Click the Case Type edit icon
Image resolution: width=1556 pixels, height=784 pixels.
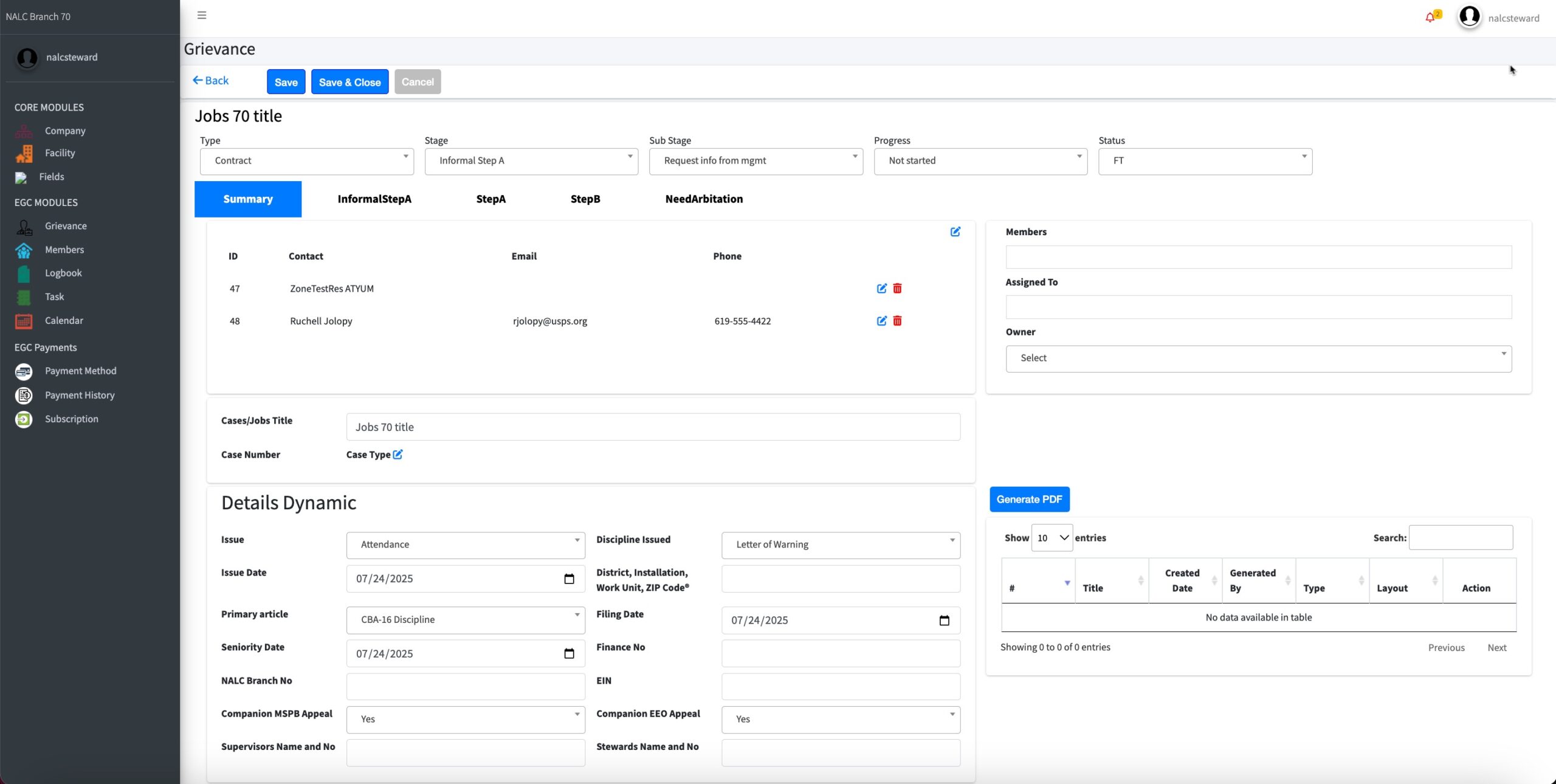[x=398, y=455]
